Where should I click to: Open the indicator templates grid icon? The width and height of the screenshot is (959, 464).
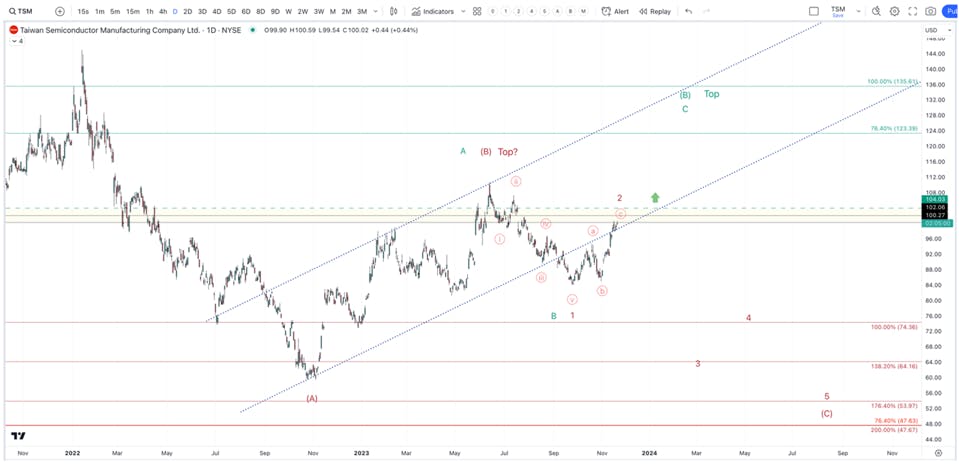(x=477, y=11)
